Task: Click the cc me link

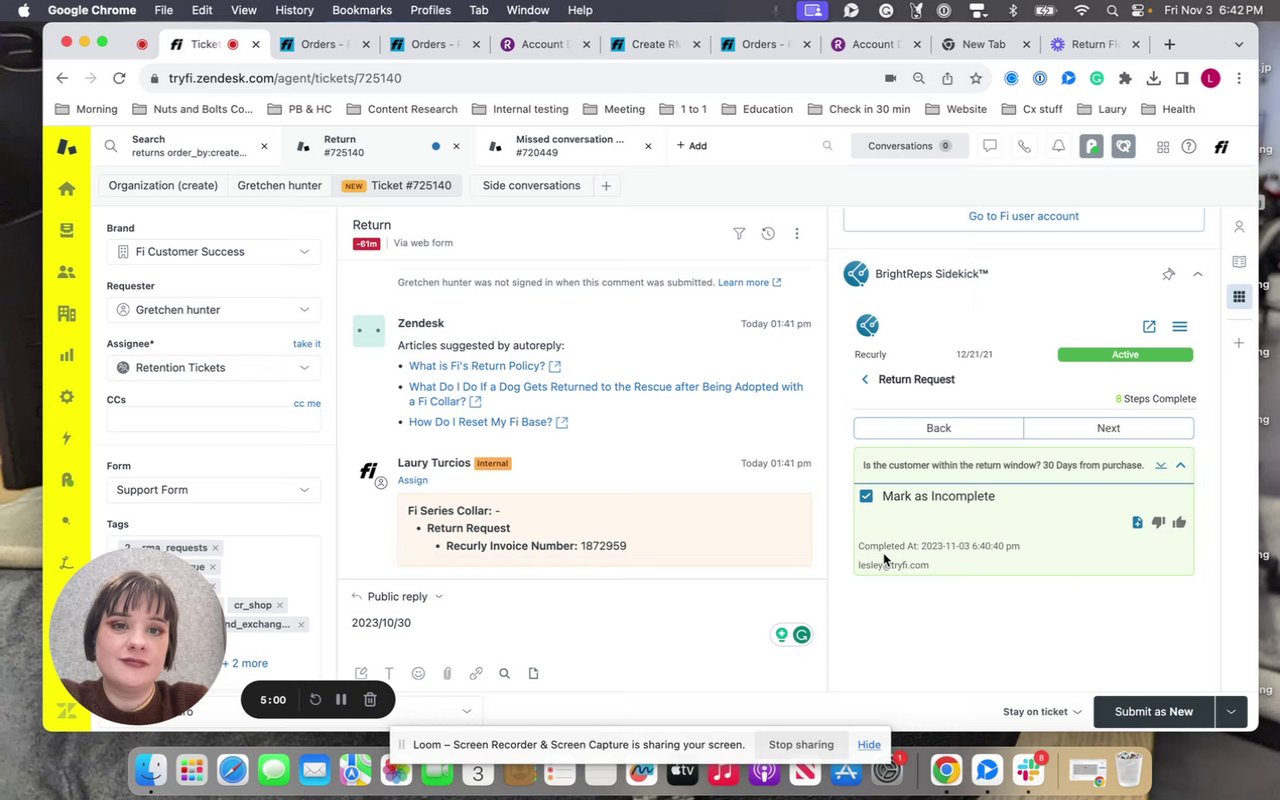Action: point(307,403)
